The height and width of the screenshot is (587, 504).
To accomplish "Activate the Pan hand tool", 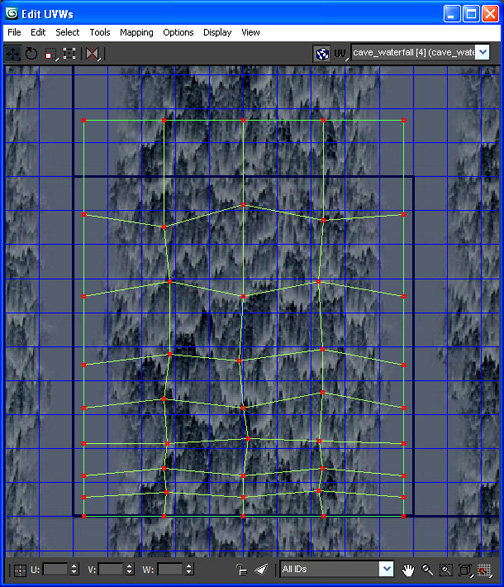I will click(408, 570).
